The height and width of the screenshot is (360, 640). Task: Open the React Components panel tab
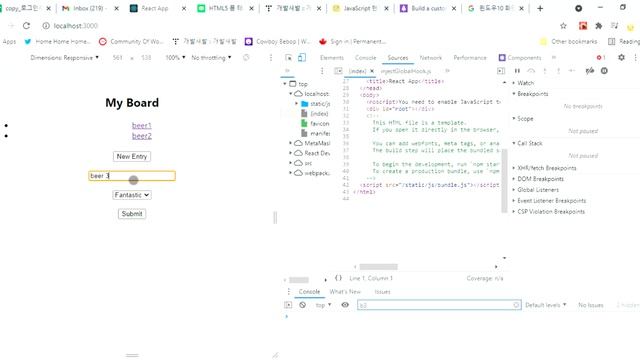click(520, 58)
